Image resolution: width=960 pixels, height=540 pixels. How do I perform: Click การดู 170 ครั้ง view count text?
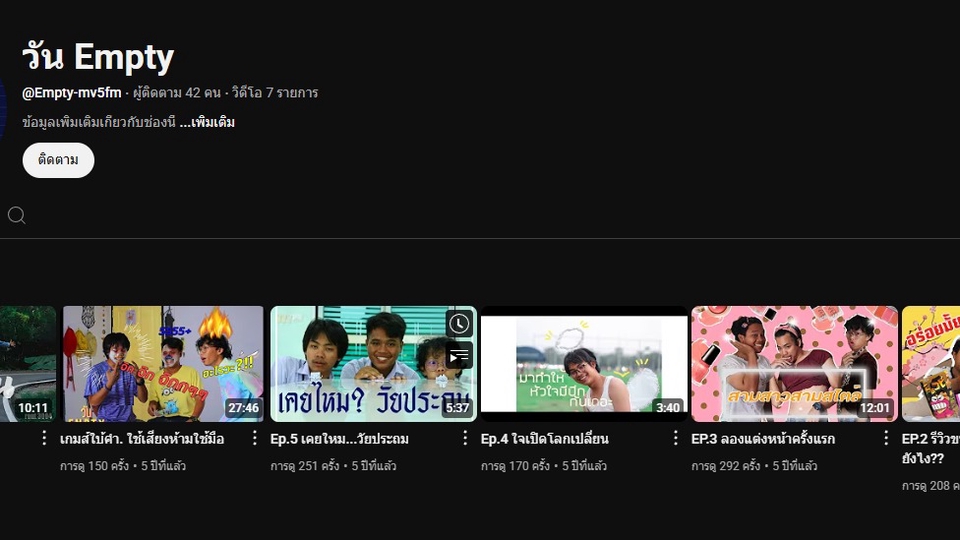coord(515,466)
